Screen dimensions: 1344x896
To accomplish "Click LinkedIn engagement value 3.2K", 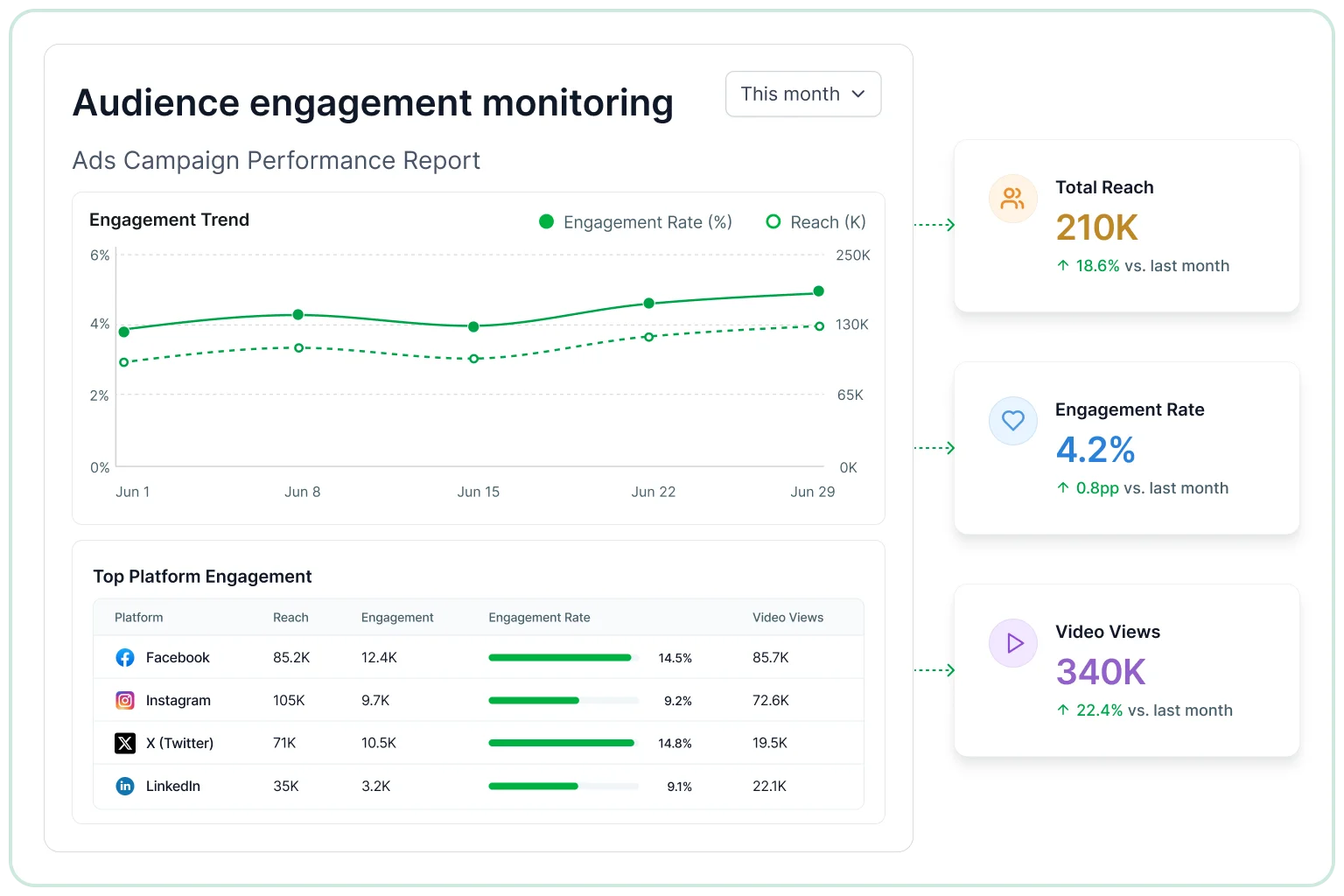I will 375,786.
